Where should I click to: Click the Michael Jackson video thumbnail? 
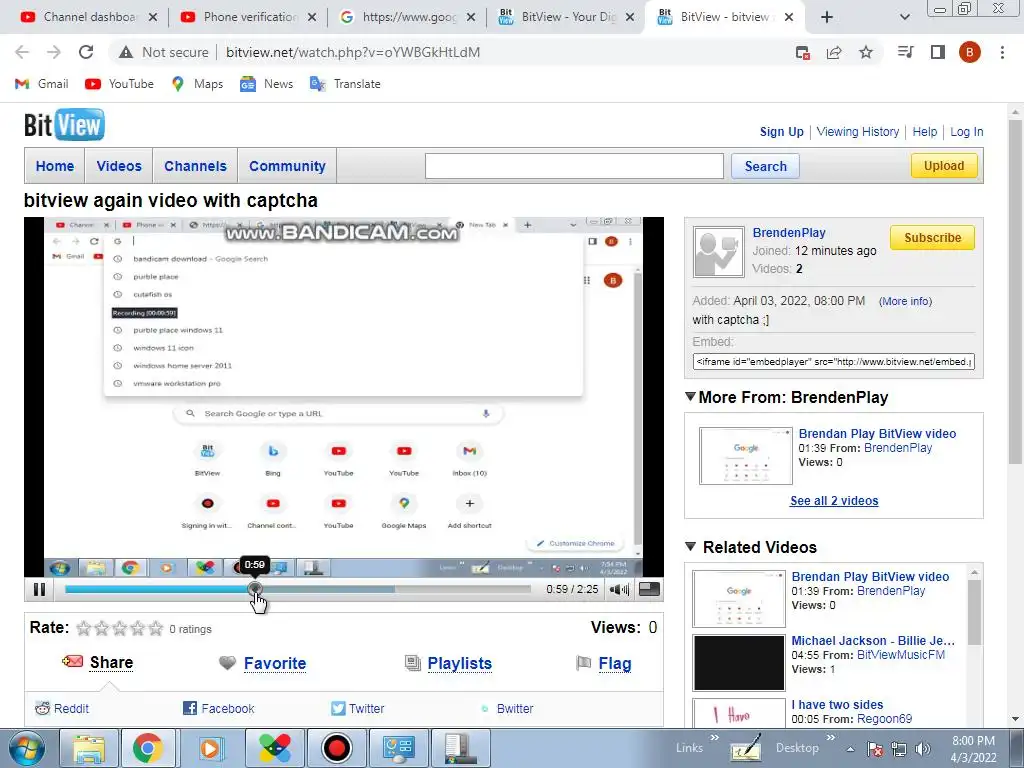coord(739,662)
